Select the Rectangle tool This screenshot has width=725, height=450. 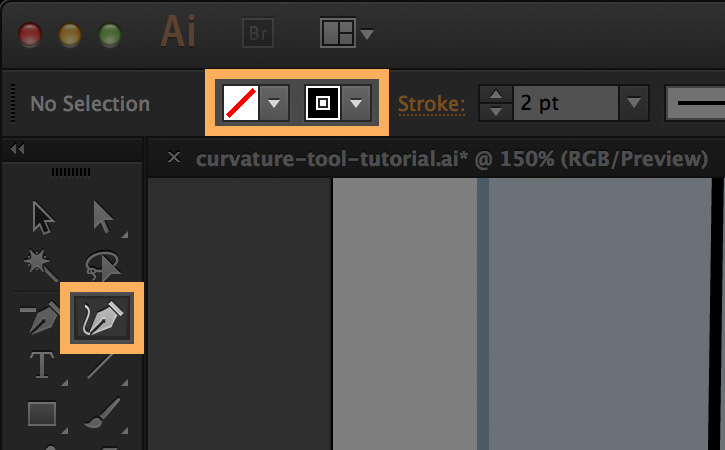42,413
